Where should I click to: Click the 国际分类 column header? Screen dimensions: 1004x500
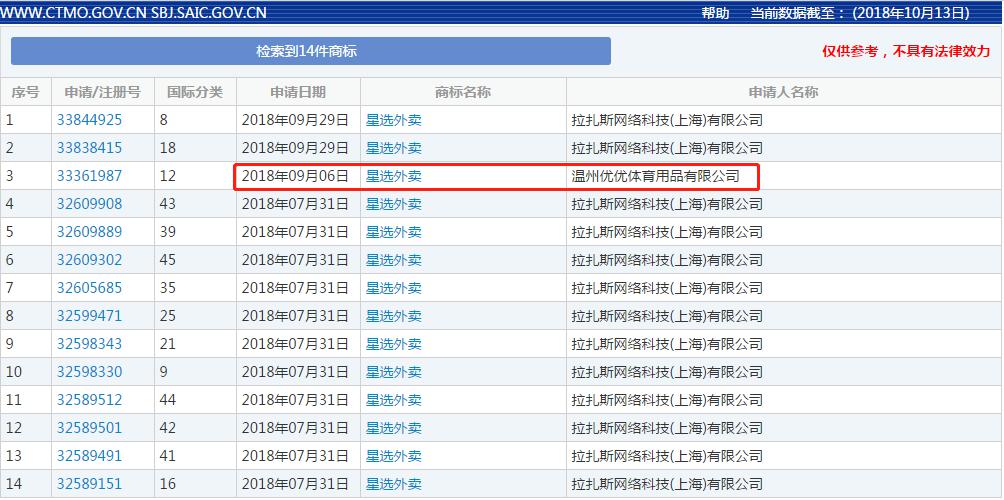pos(195,92)
